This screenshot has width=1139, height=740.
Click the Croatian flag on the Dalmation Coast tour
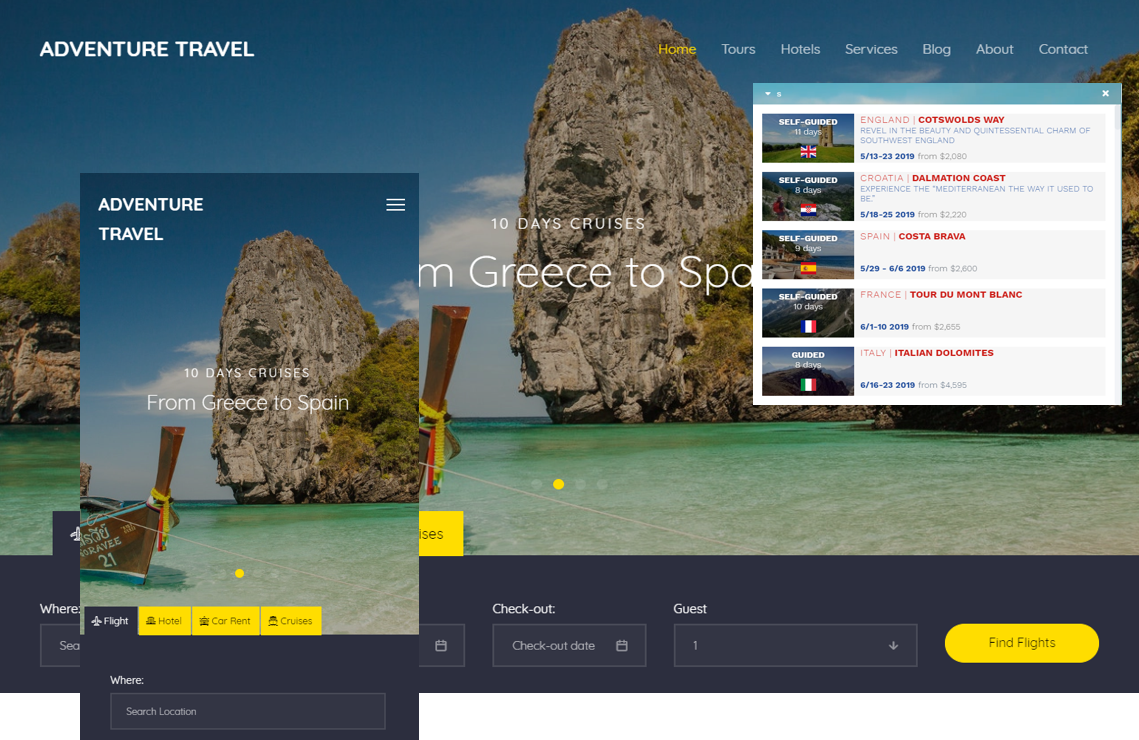pos(807,210)
